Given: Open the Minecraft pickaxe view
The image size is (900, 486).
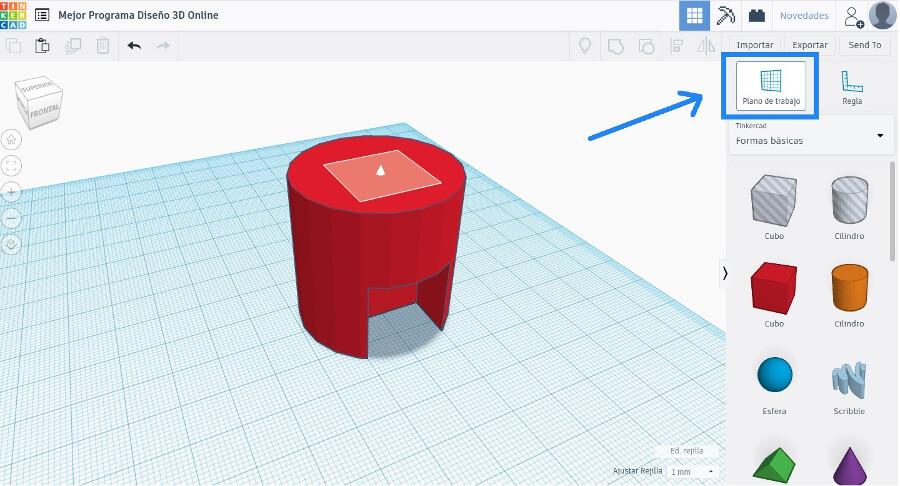Looking at the screenshot, I should [x=725, y=16].
